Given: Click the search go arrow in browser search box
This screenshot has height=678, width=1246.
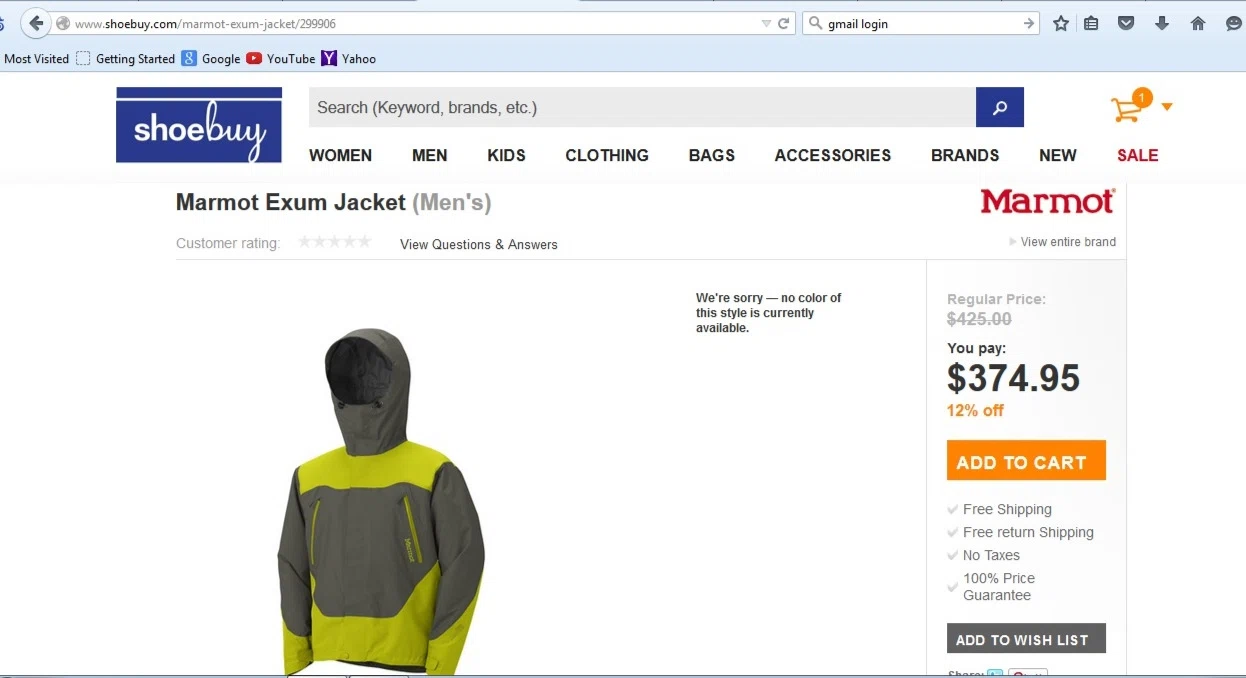Looking at the screenshot, I should coord(1029,24).
